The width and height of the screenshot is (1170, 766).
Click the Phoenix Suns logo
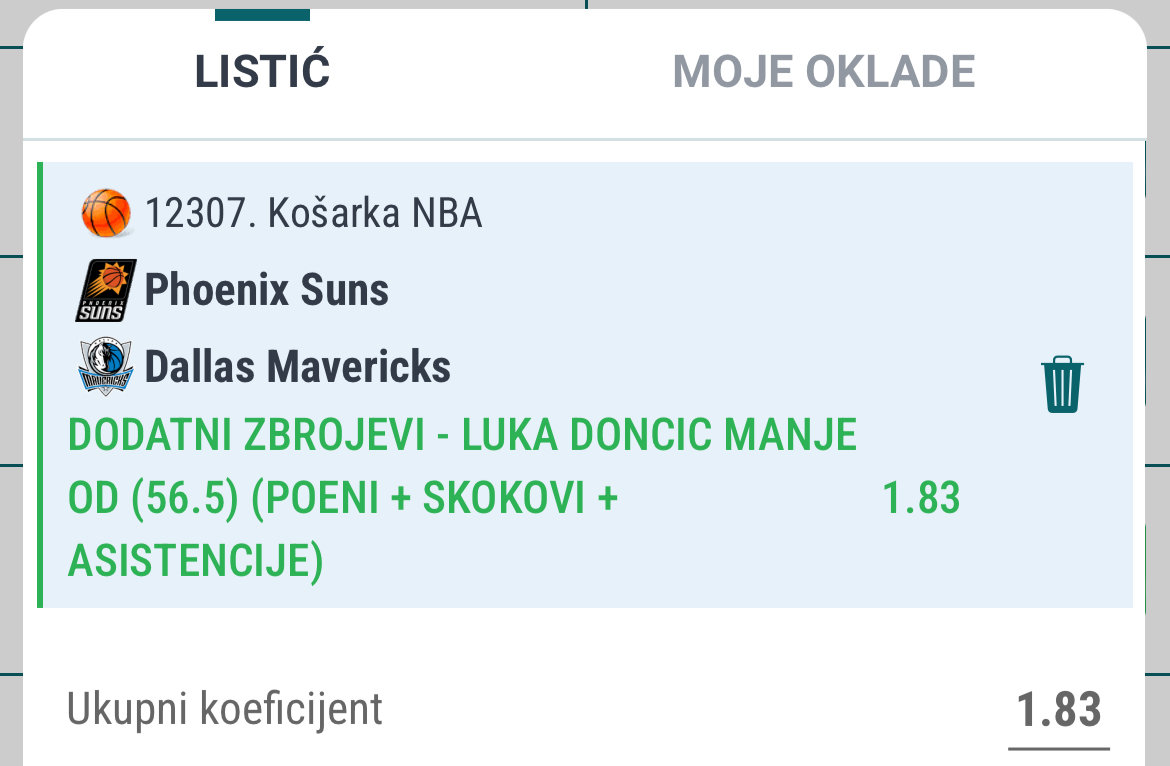[x=106, y=290]
